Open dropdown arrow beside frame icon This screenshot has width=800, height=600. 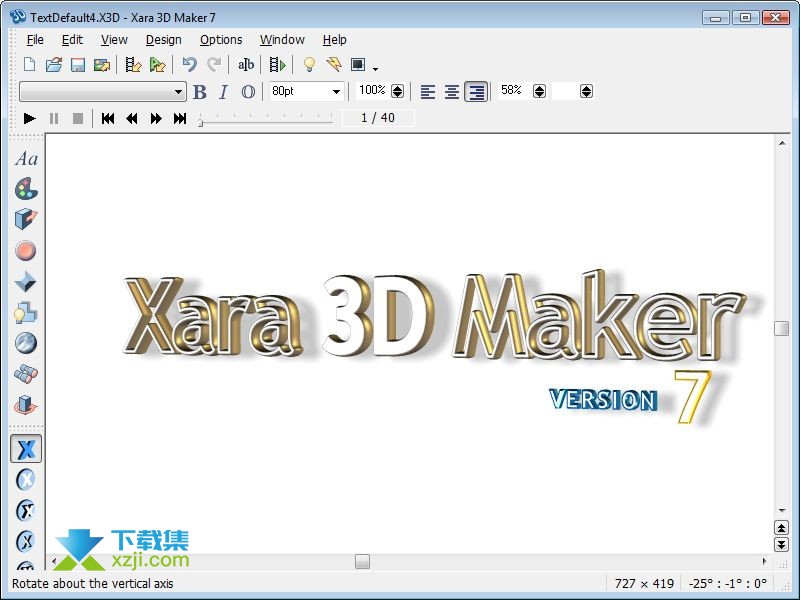pyautogui.click(x=376, y=68)
